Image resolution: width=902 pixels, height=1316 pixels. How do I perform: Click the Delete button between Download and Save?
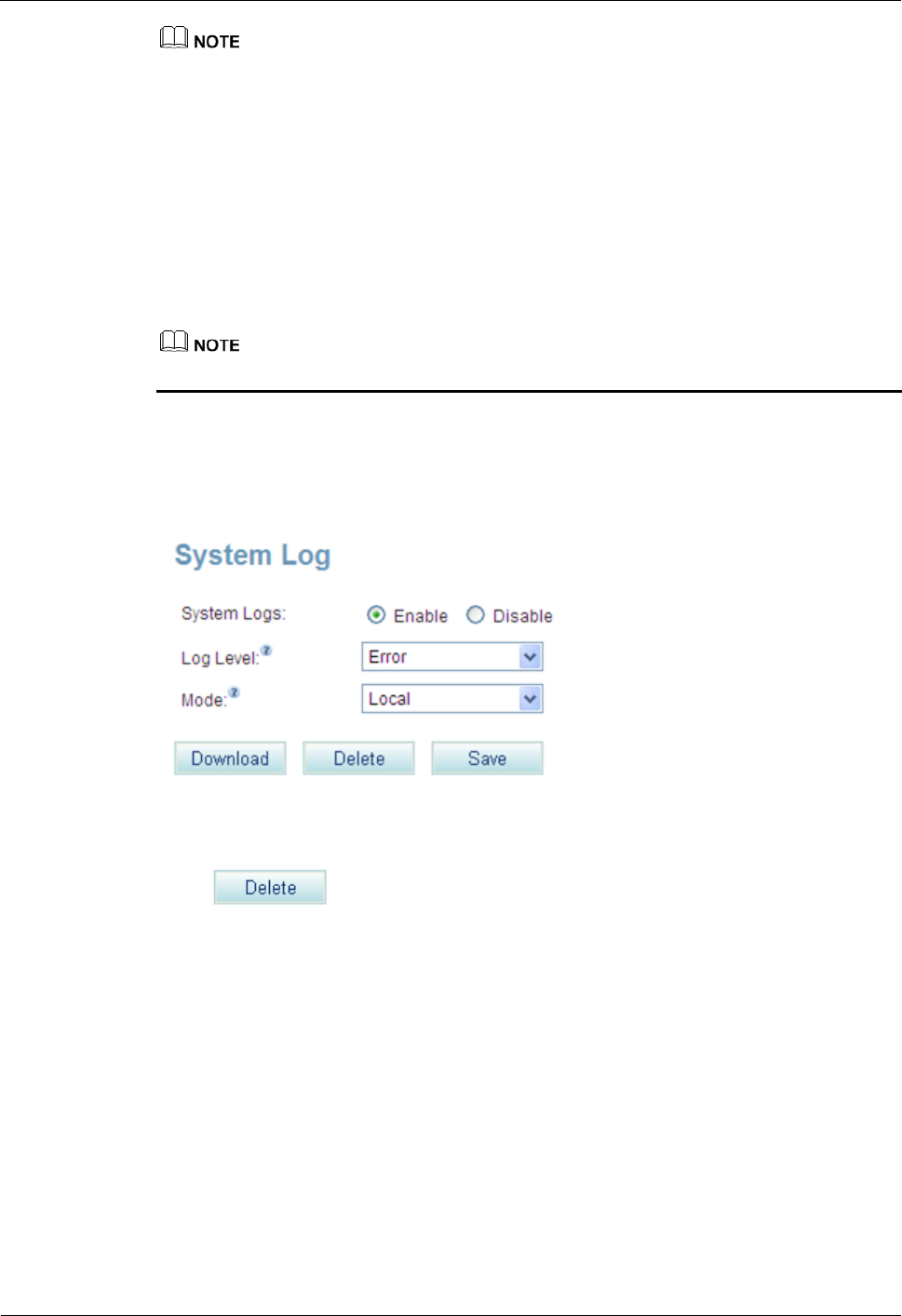tap(358, 759)
